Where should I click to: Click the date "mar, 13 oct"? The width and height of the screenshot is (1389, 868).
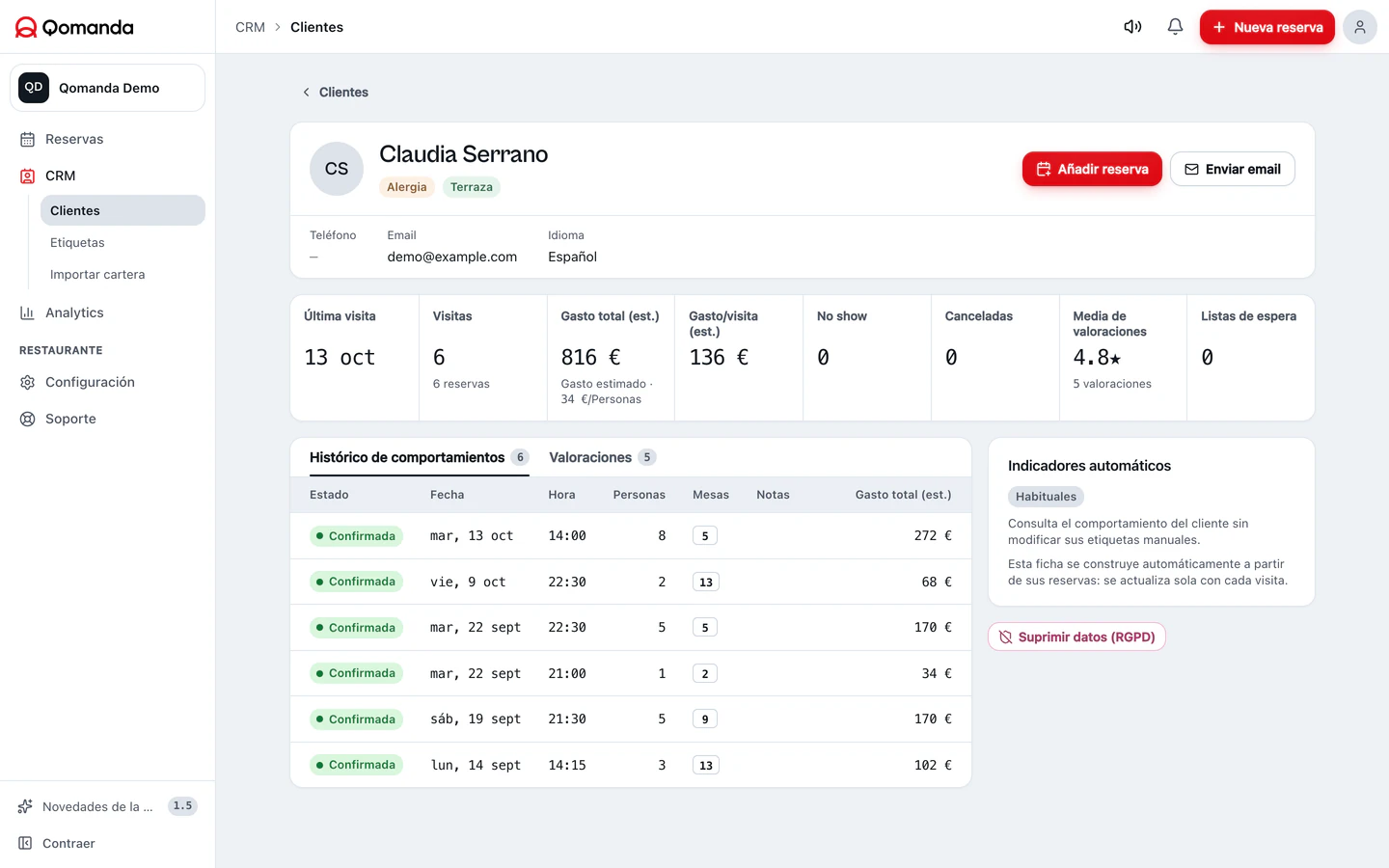point(472,536)
